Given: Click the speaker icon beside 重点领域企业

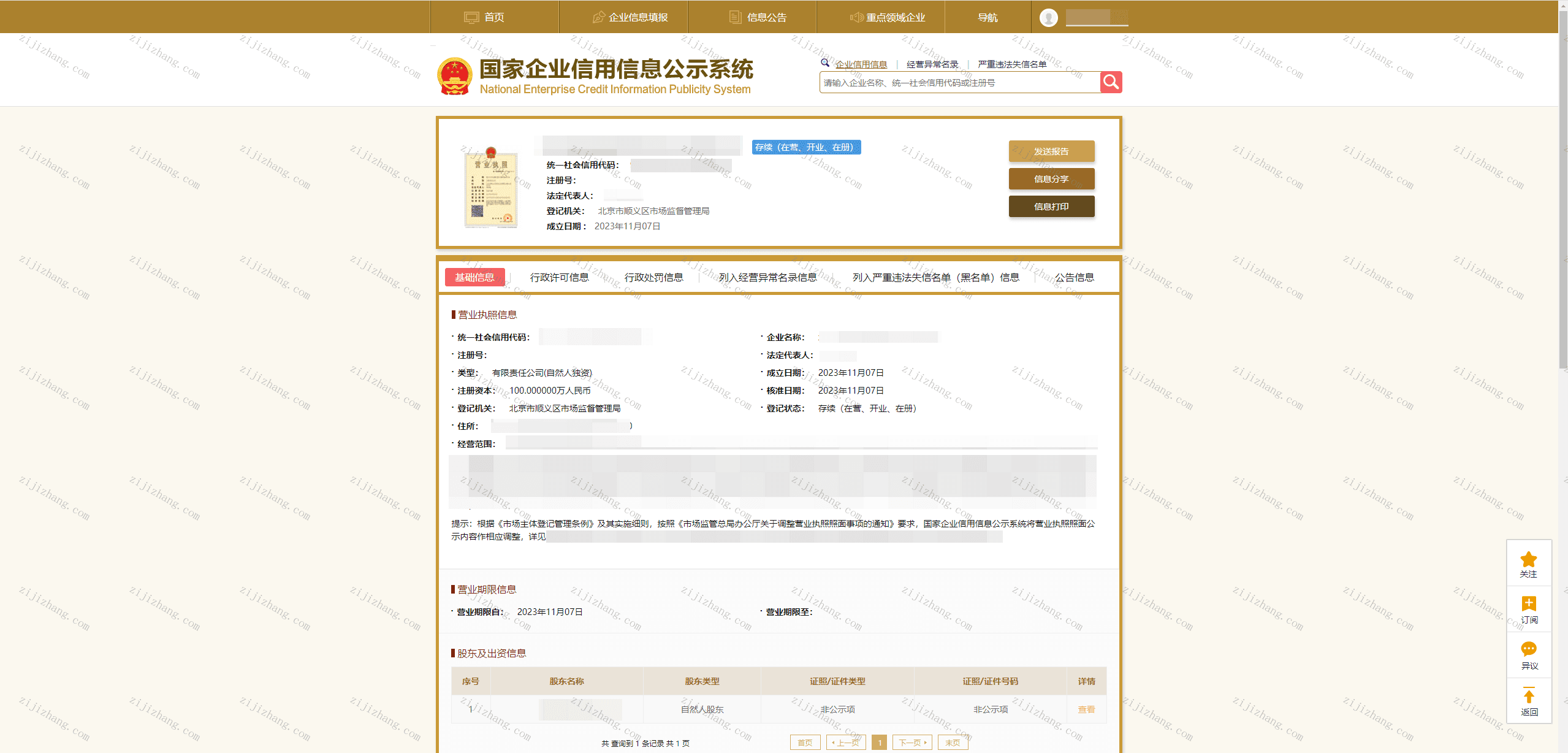Looking at the screenshot, I should coord(856,17).
